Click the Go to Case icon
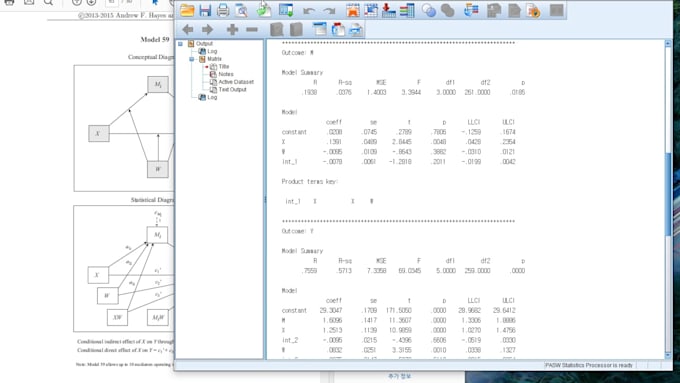The image size is (680, 383). (371, 10)
